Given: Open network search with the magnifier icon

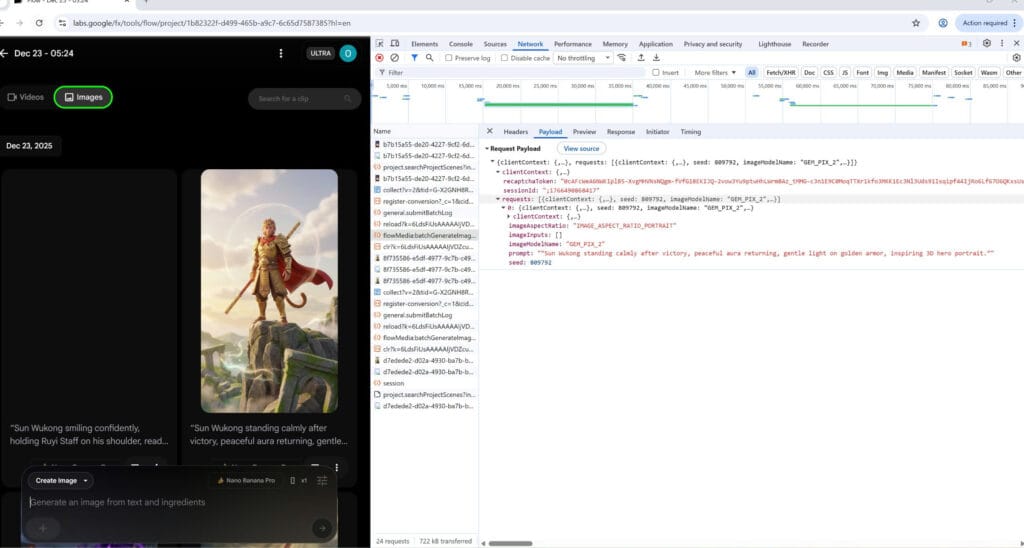Looking at the screenshot, I should pos(429,58).
